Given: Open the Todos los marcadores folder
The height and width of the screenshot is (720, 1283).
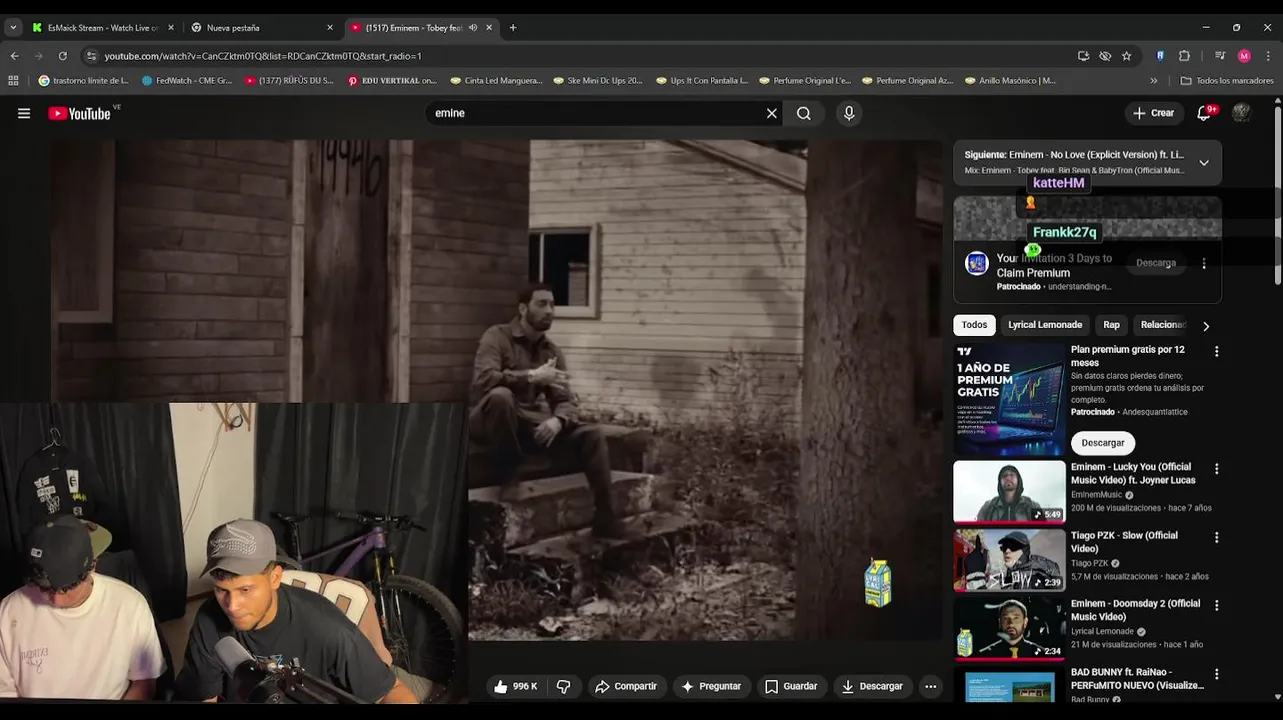Looking at the screenshot, I should pyautogui.click(x=1227, y=81).
